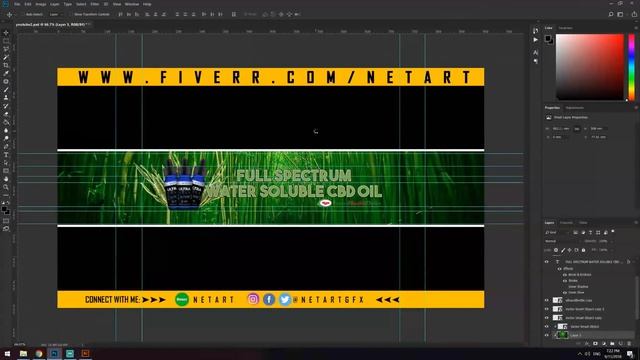This screenshot has width=640, height=360.
Task: Open the Image menu
Action: [40, 4]
